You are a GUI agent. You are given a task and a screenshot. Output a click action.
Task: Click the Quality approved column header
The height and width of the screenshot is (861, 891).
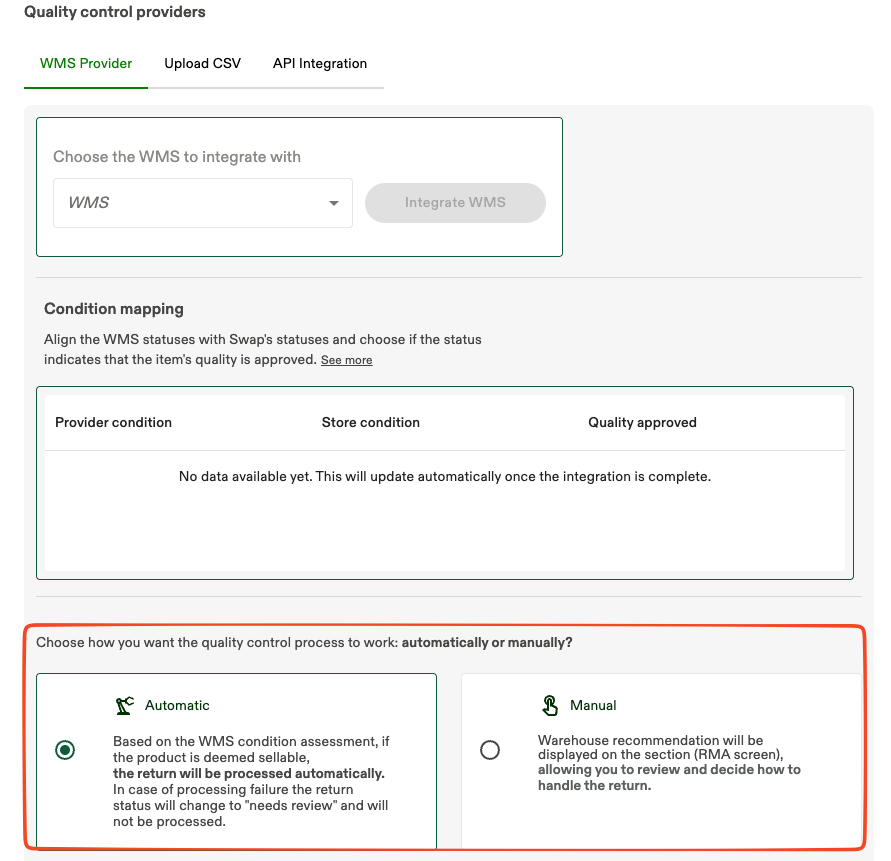pos(642,422)
